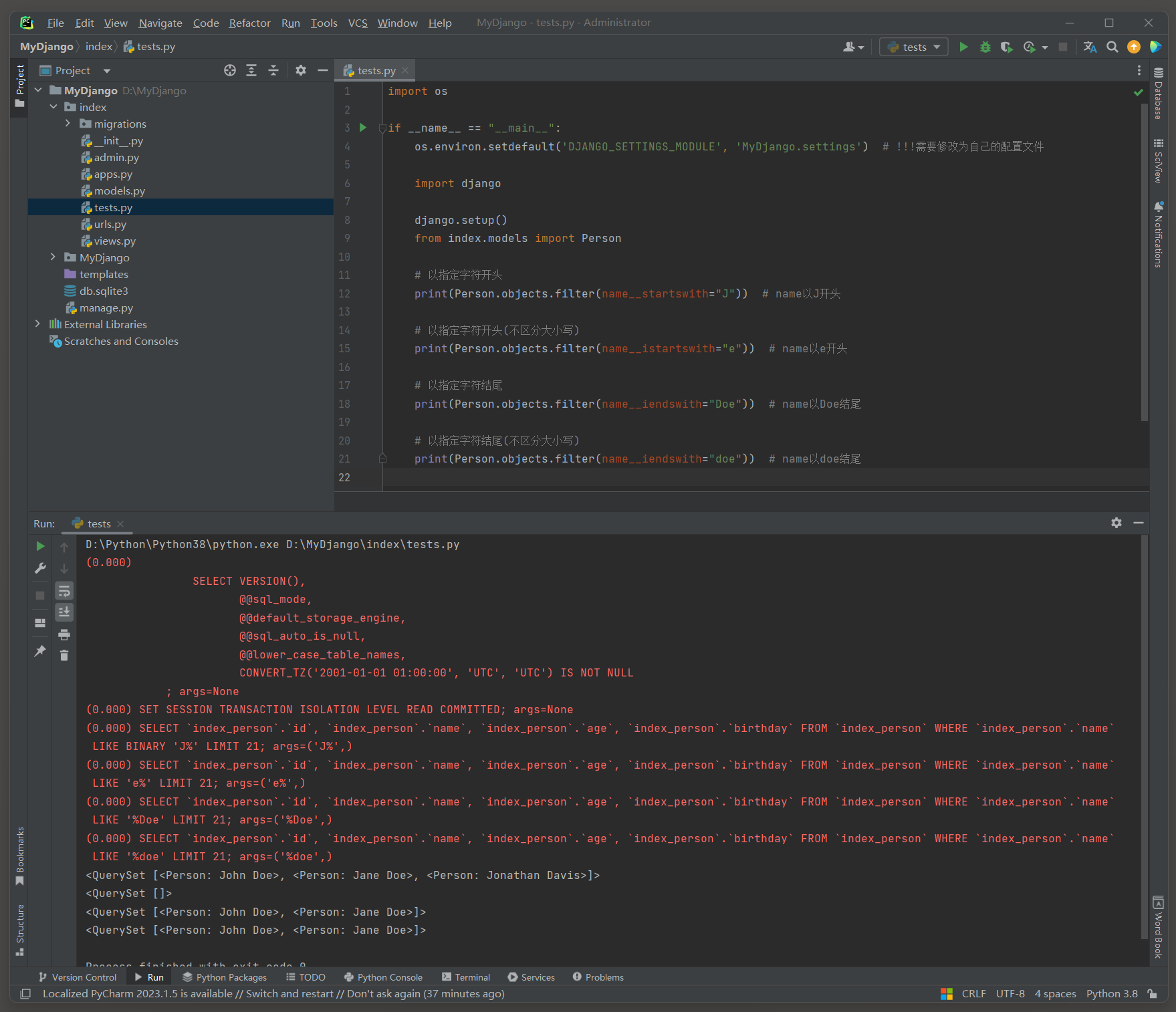Pin the Run tab
1176x1012 pixels.
[x=40, y=650]
